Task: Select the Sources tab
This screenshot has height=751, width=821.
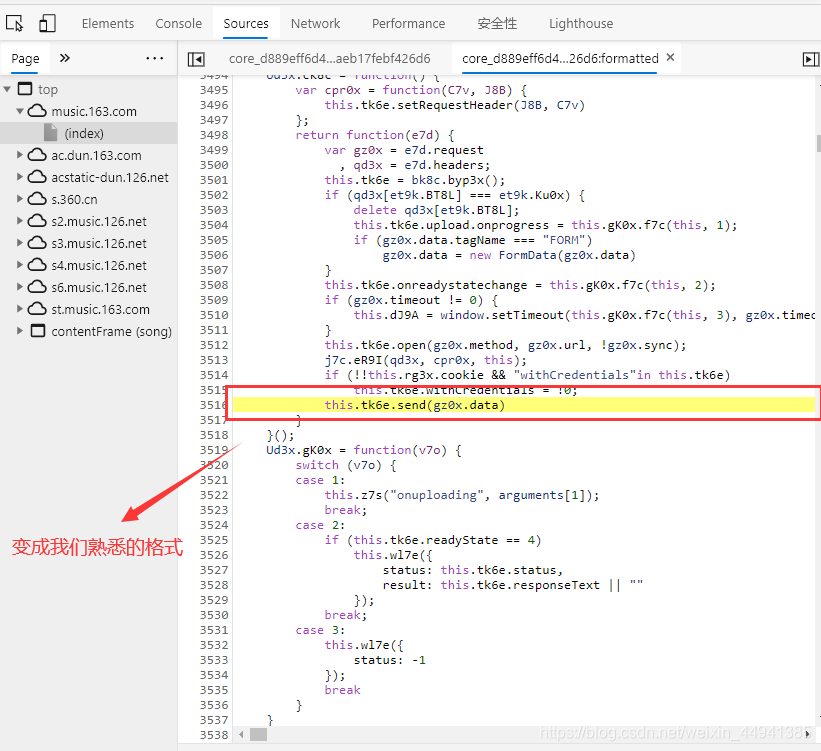Action: pos(246,24)
